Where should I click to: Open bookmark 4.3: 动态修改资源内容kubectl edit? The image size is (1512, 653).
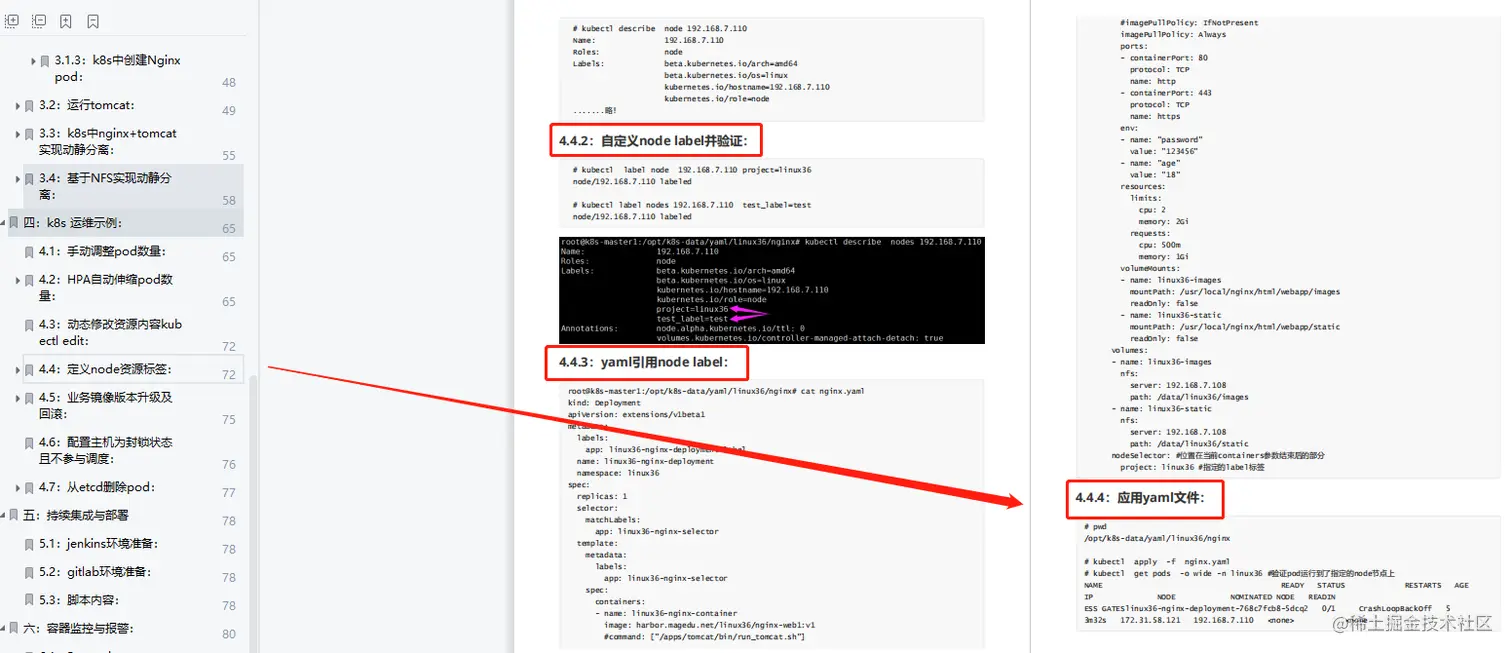click(x=110, y=332)
